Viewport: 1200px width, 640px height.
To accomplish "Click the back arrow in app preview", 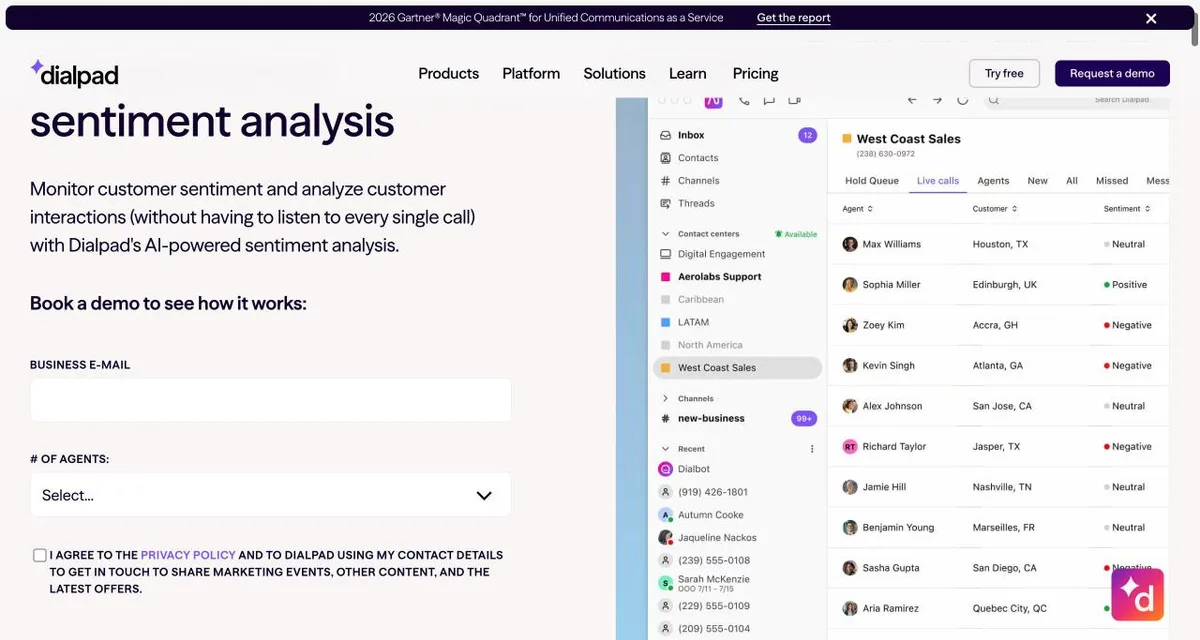I will click(911, 100).
